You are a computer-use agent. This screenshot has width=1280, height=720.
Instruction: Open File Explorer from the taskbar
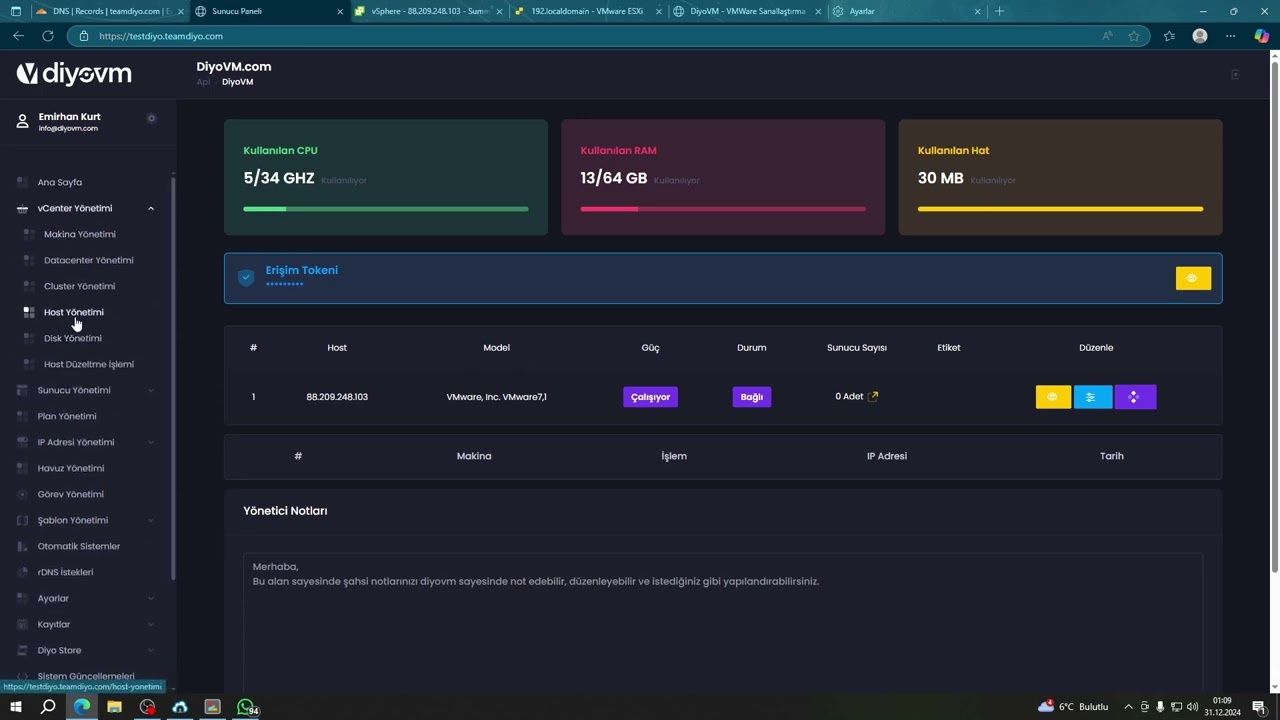click(x=114, y=707)
